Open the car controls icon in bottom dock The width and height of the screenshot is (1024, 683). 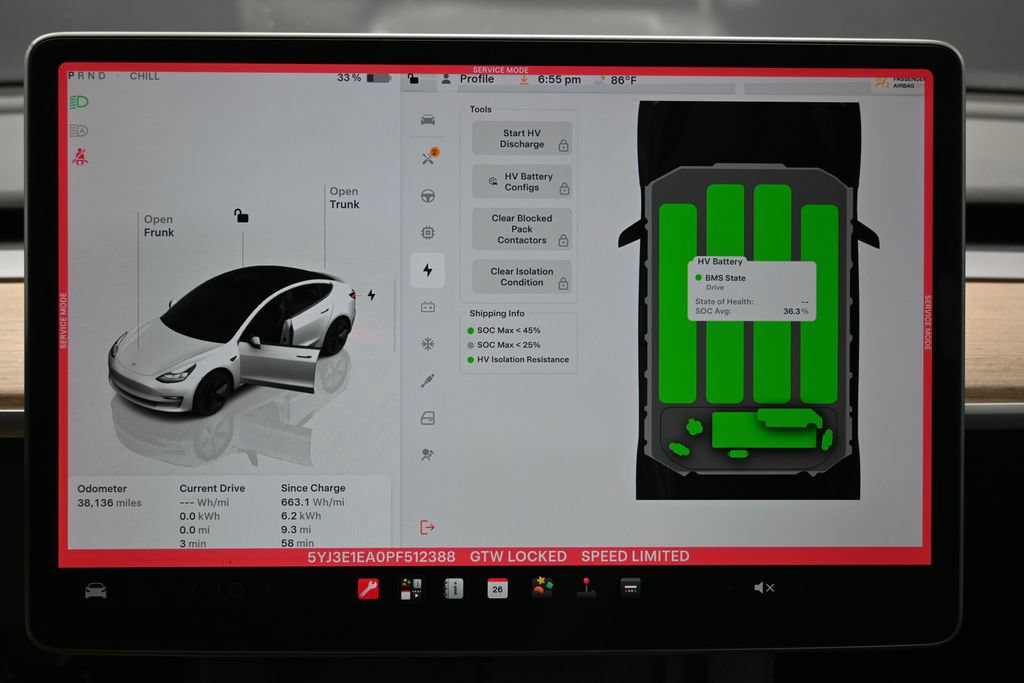(96, 590)
